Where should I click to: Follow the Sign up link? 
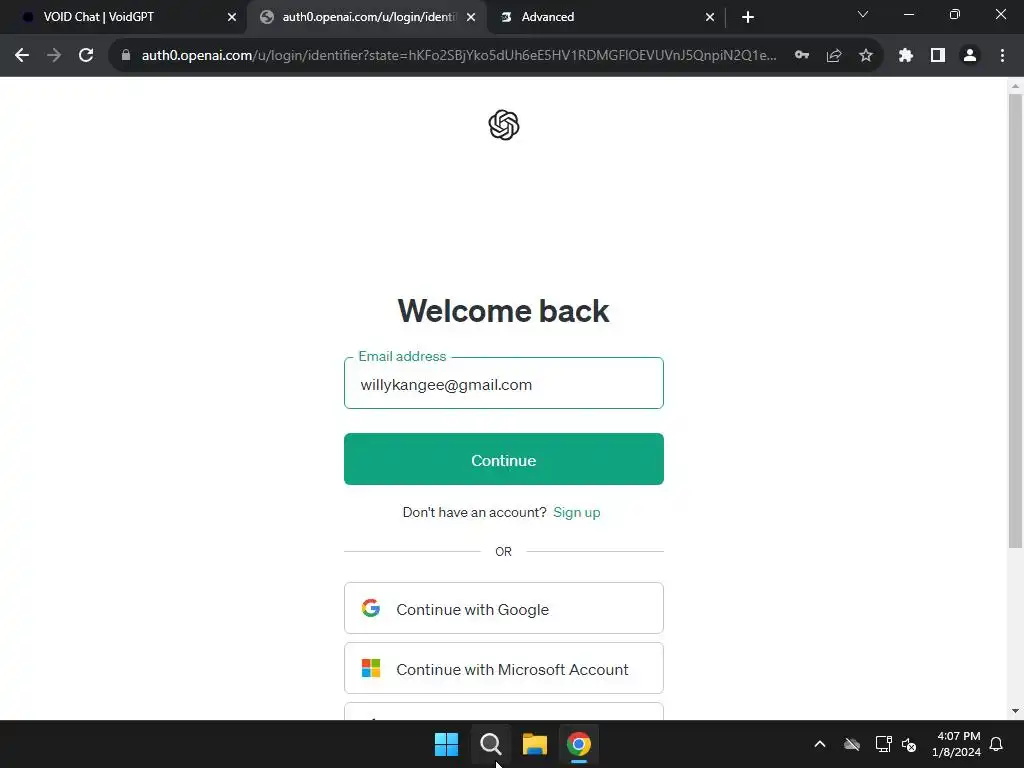click(x=577, y=513)
